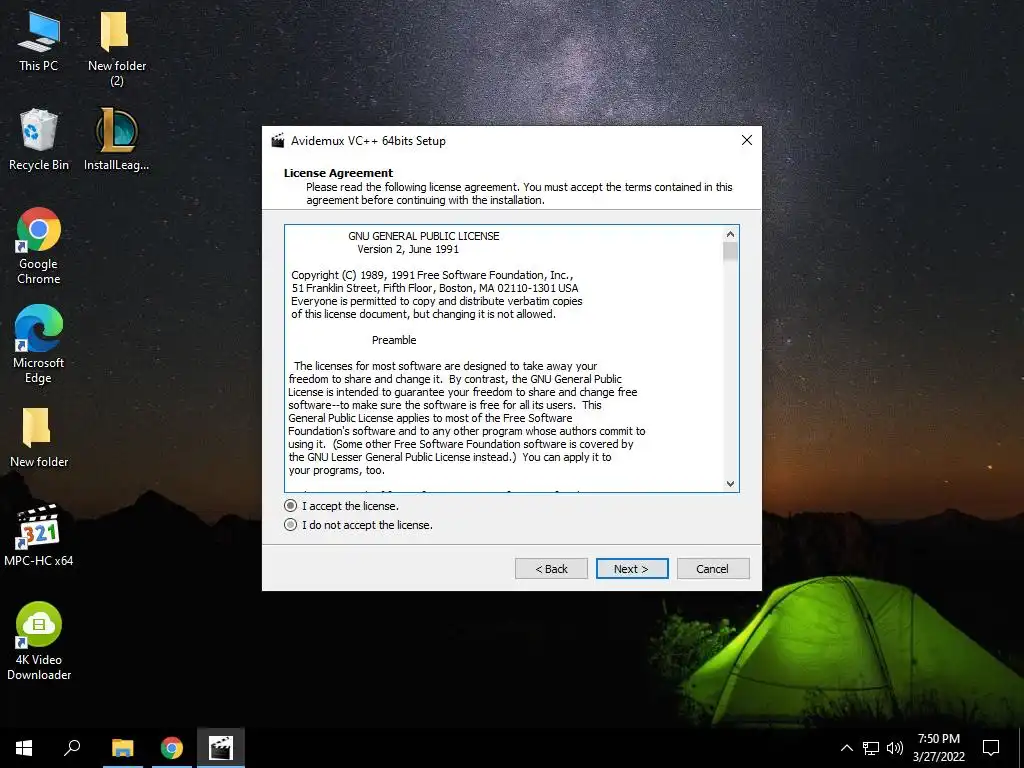Select the InstallLeag... desktop icon
Image resolution: width=1024 pixels, height=768 pixels.
click(x=117, y=140)
